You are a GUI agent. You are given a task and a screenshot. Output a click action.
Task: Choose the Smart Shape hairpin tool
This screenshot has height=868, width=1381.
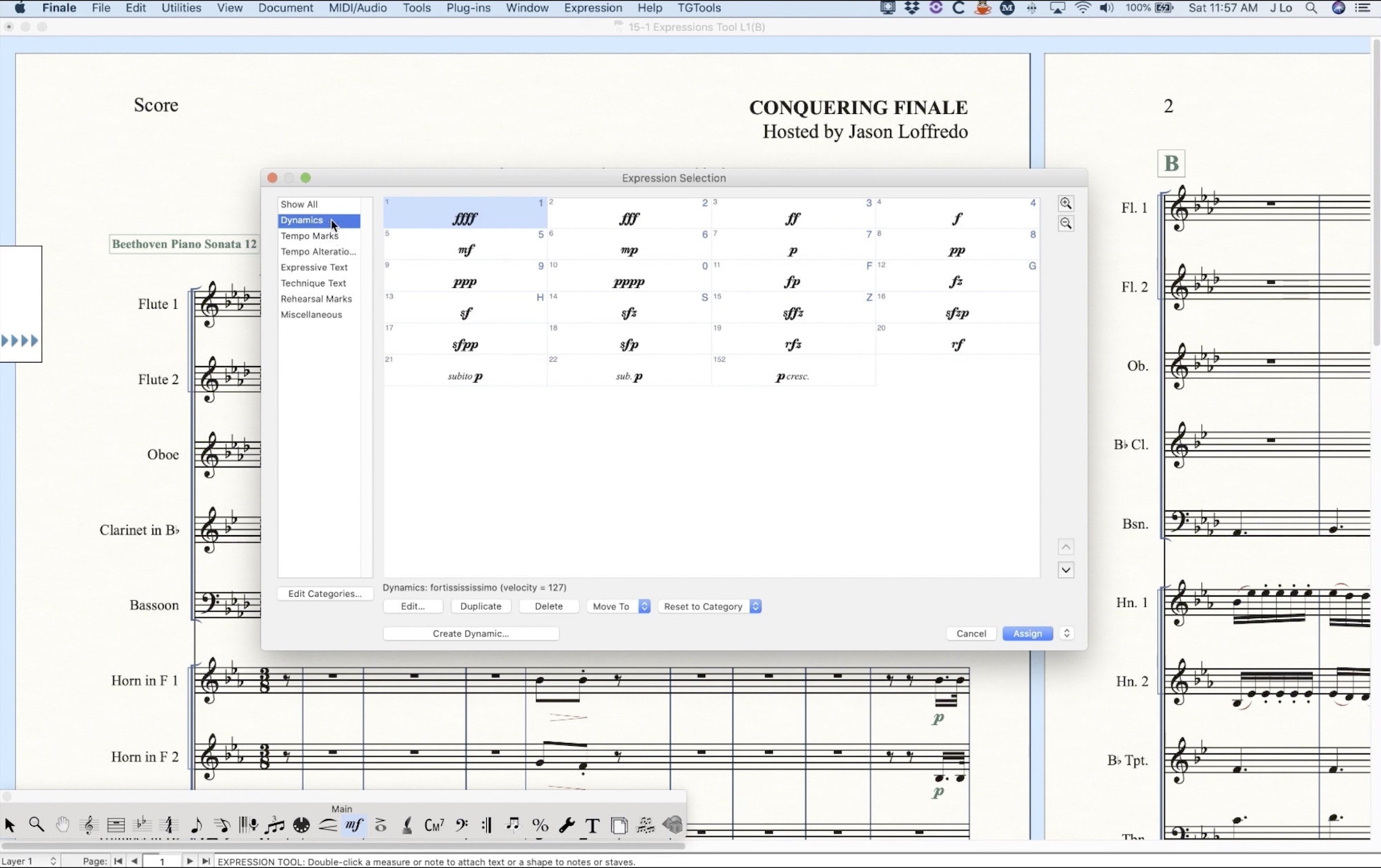pyautogui.click(x=327, y=825)
